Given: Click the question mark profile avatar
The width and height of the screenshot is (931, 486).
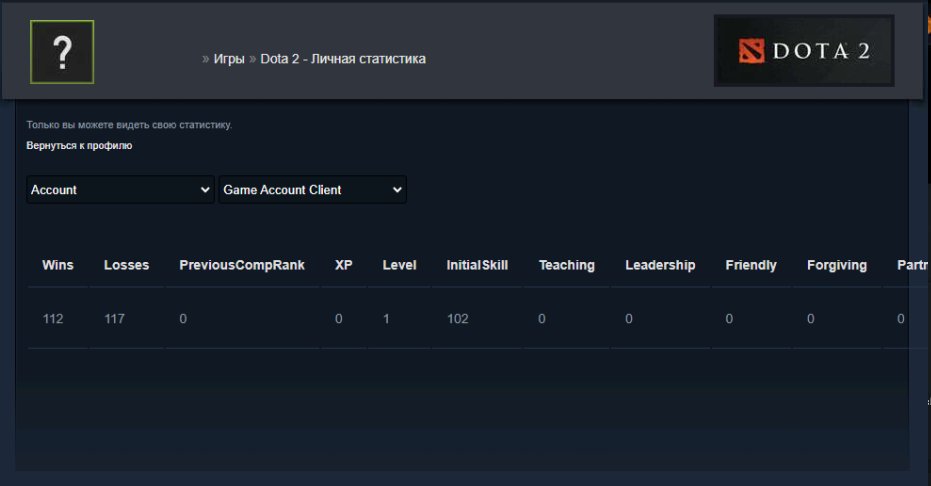Looking at the screenshot, I should click(62, 52).
